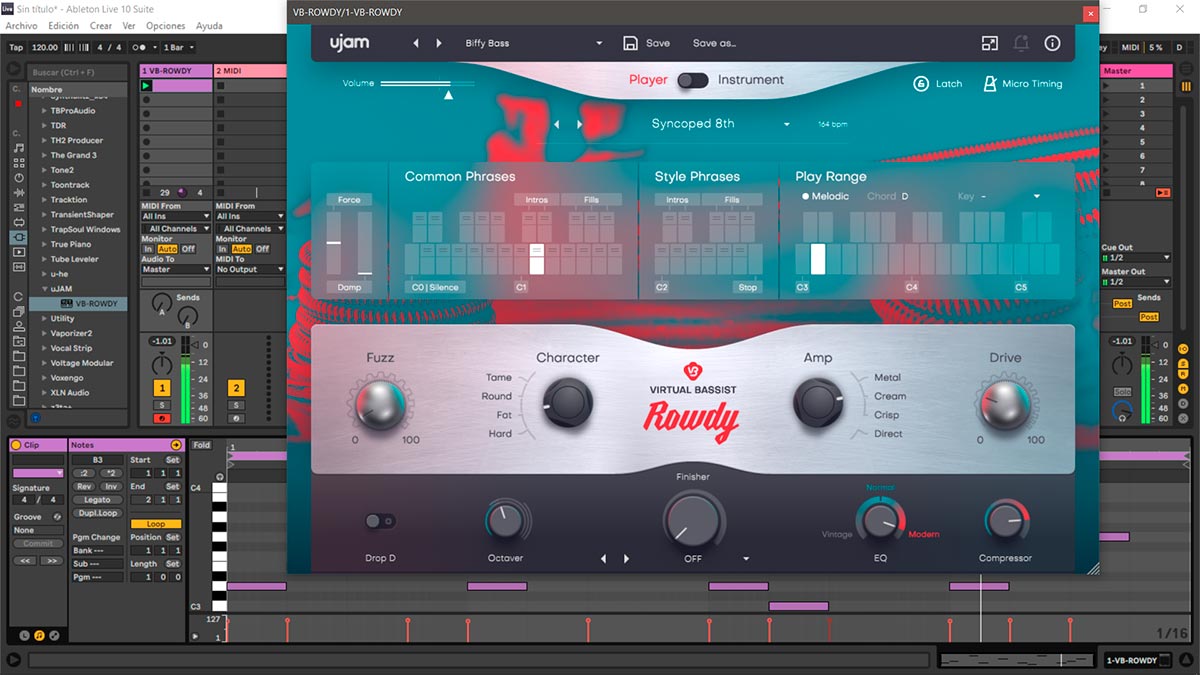Step to the previous Finisher effect
Viewport: 1200px width, 675px height.
[603, 559]
